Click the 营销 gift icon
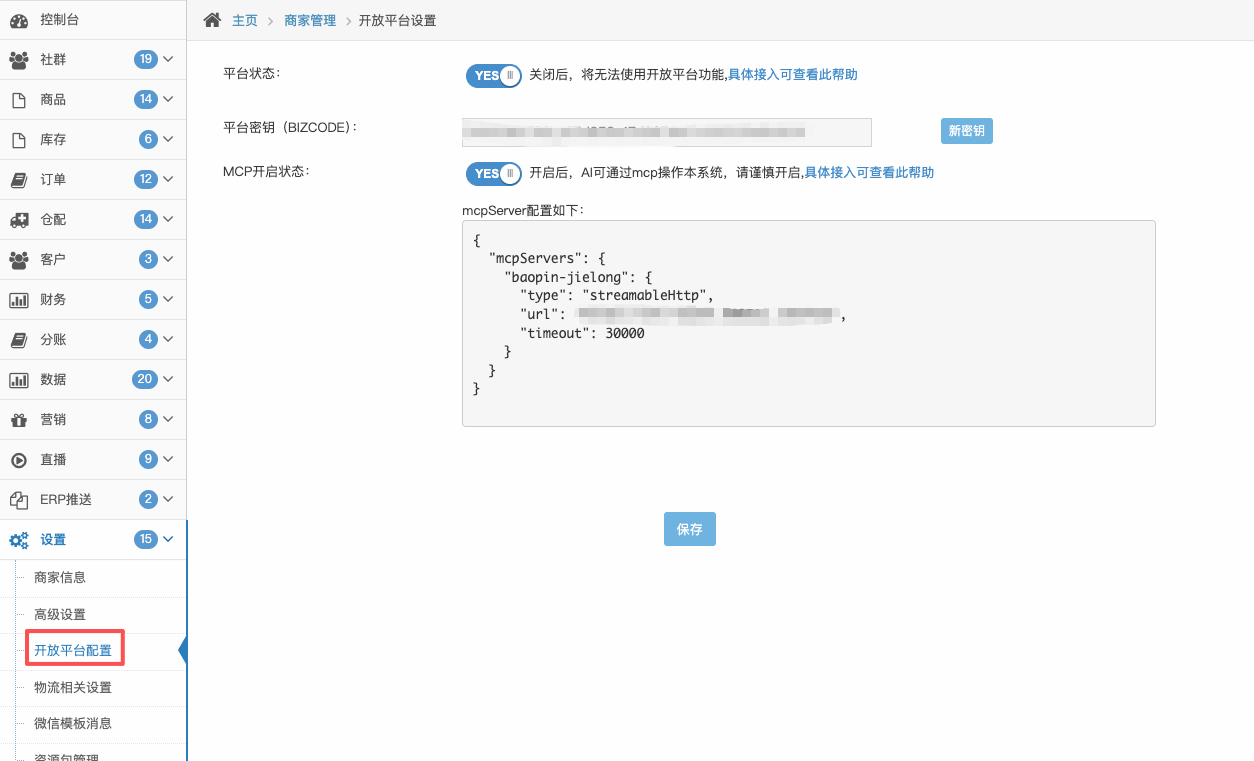The image size is (1254, 761). (19, 420)
